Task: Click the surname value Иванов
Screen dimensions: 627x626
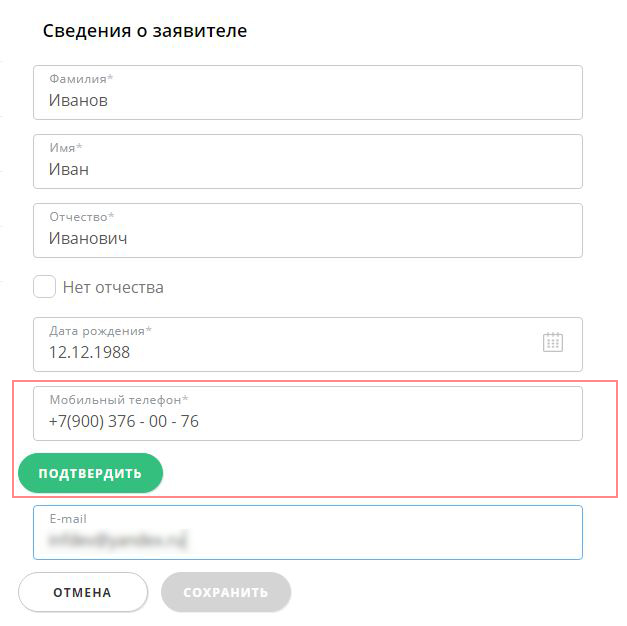Action: [x=78, y=100]
